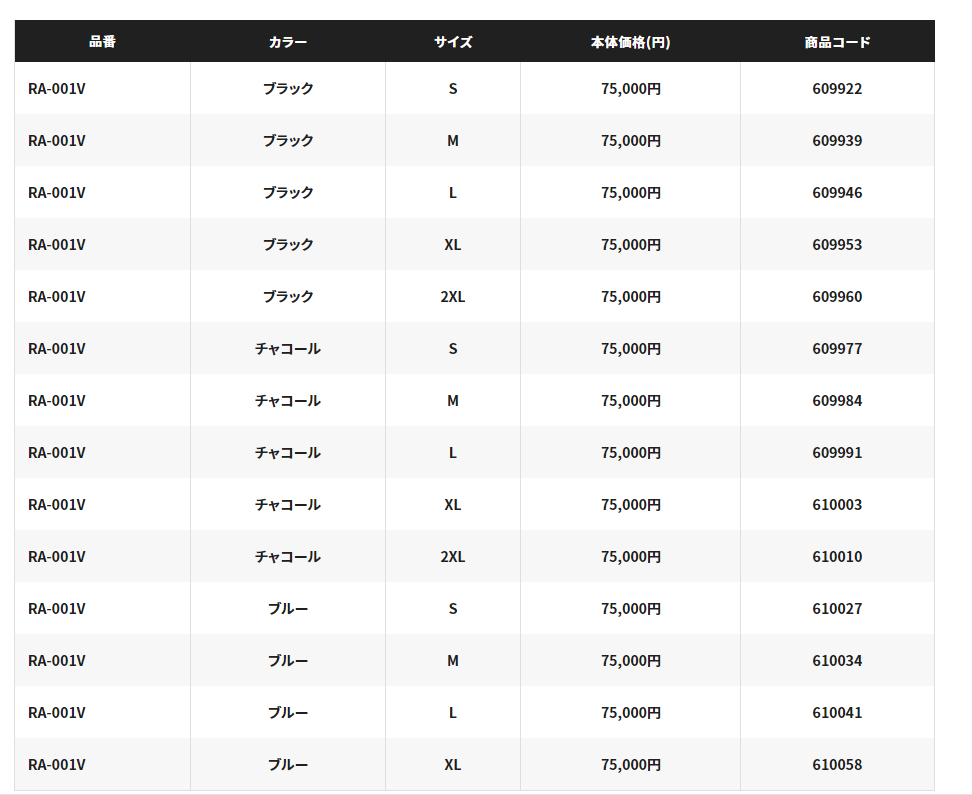Select product code 609960

[x=837, y=297]
